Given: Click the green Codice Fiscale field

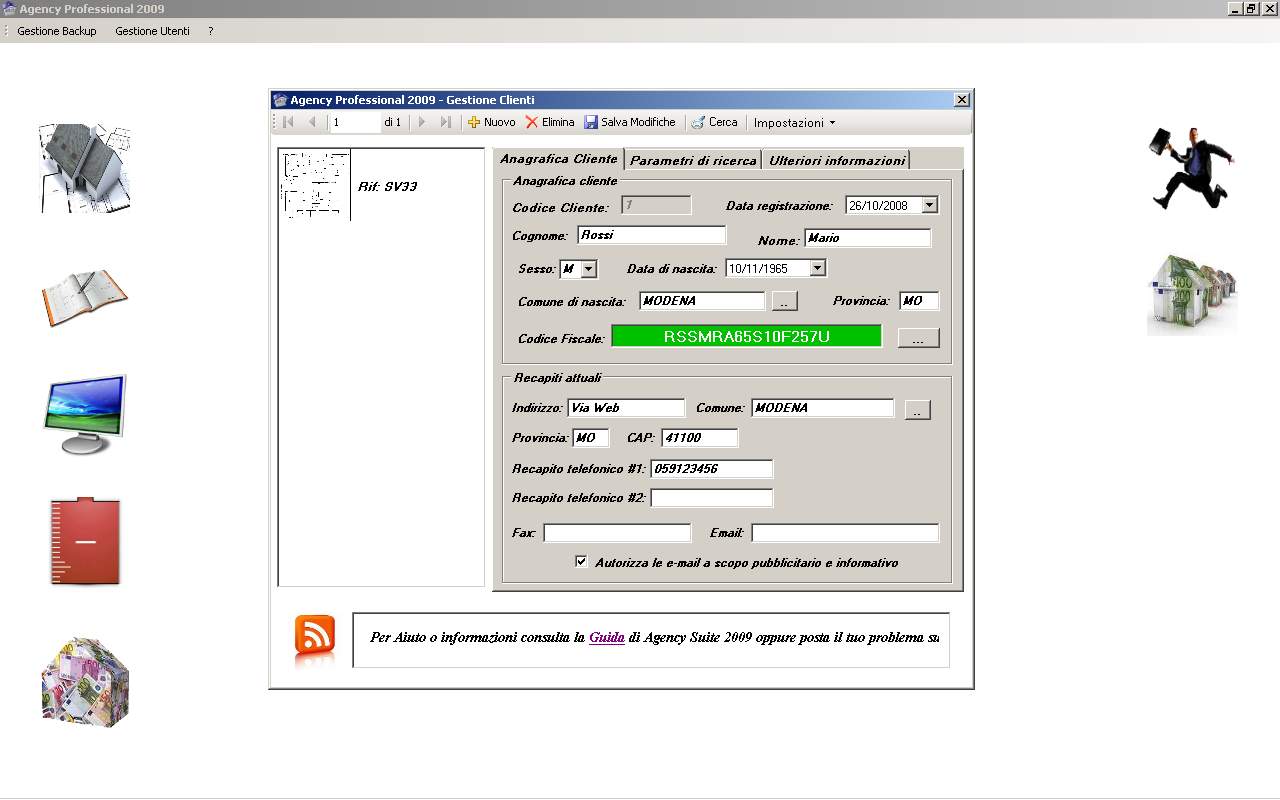Looking at the screenshot, I should click(x=747, y=337).
